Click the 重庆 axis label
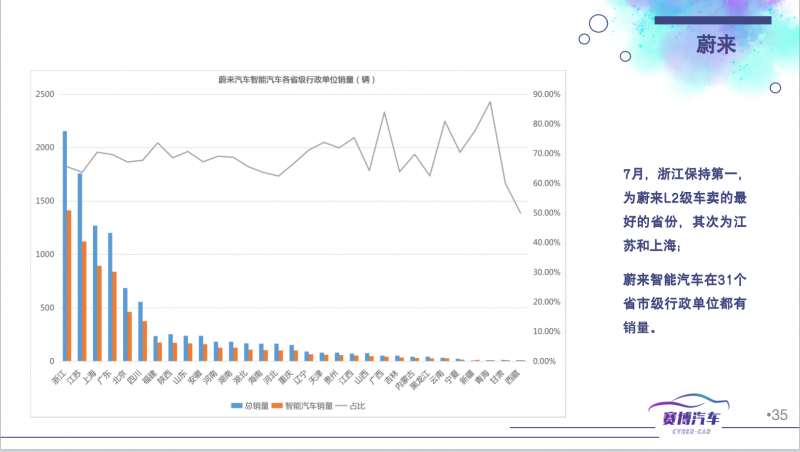 click(286, 376)
